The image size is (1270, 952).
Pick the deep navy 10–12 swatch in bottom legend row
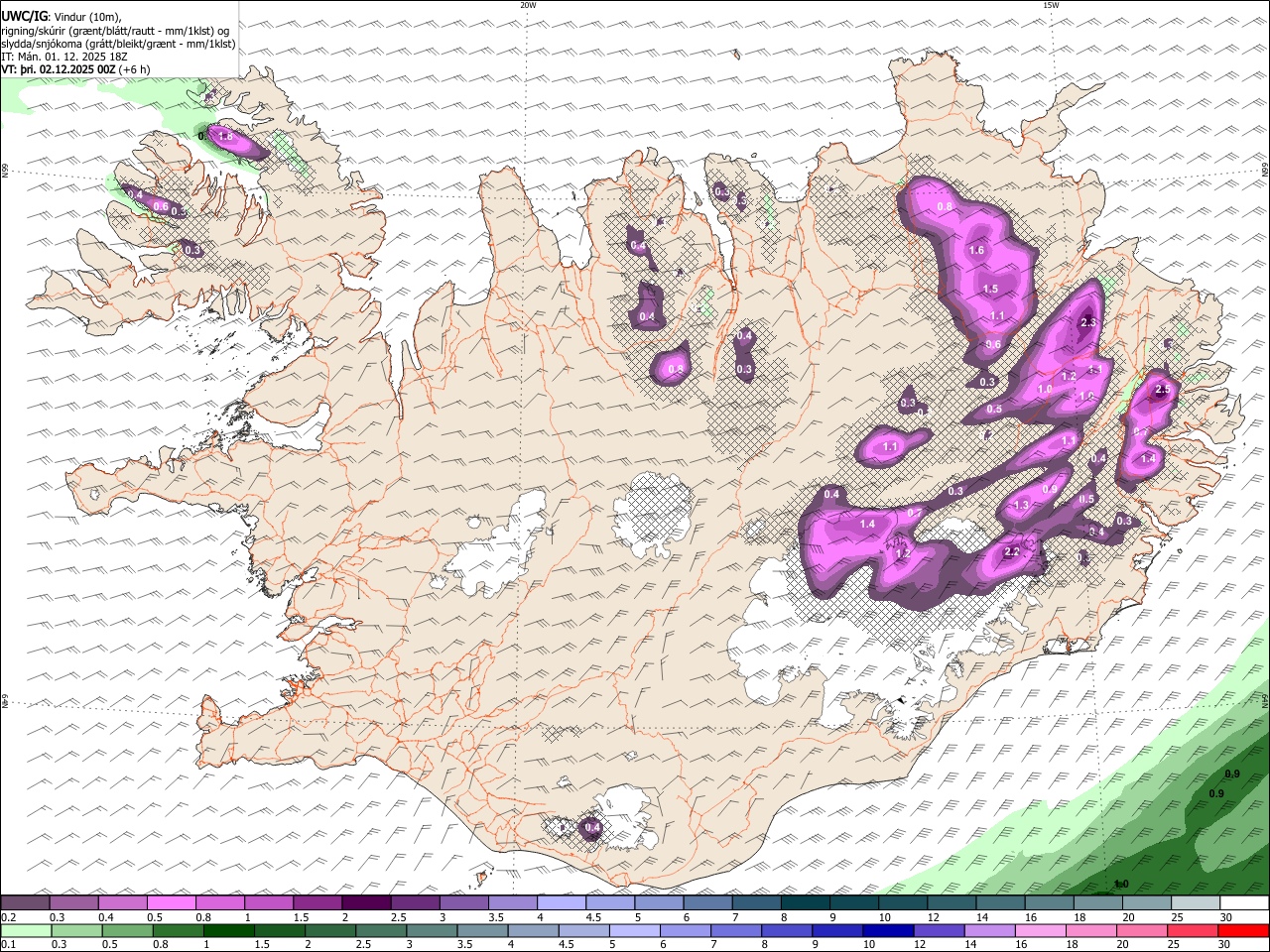[x=888, y=931]
